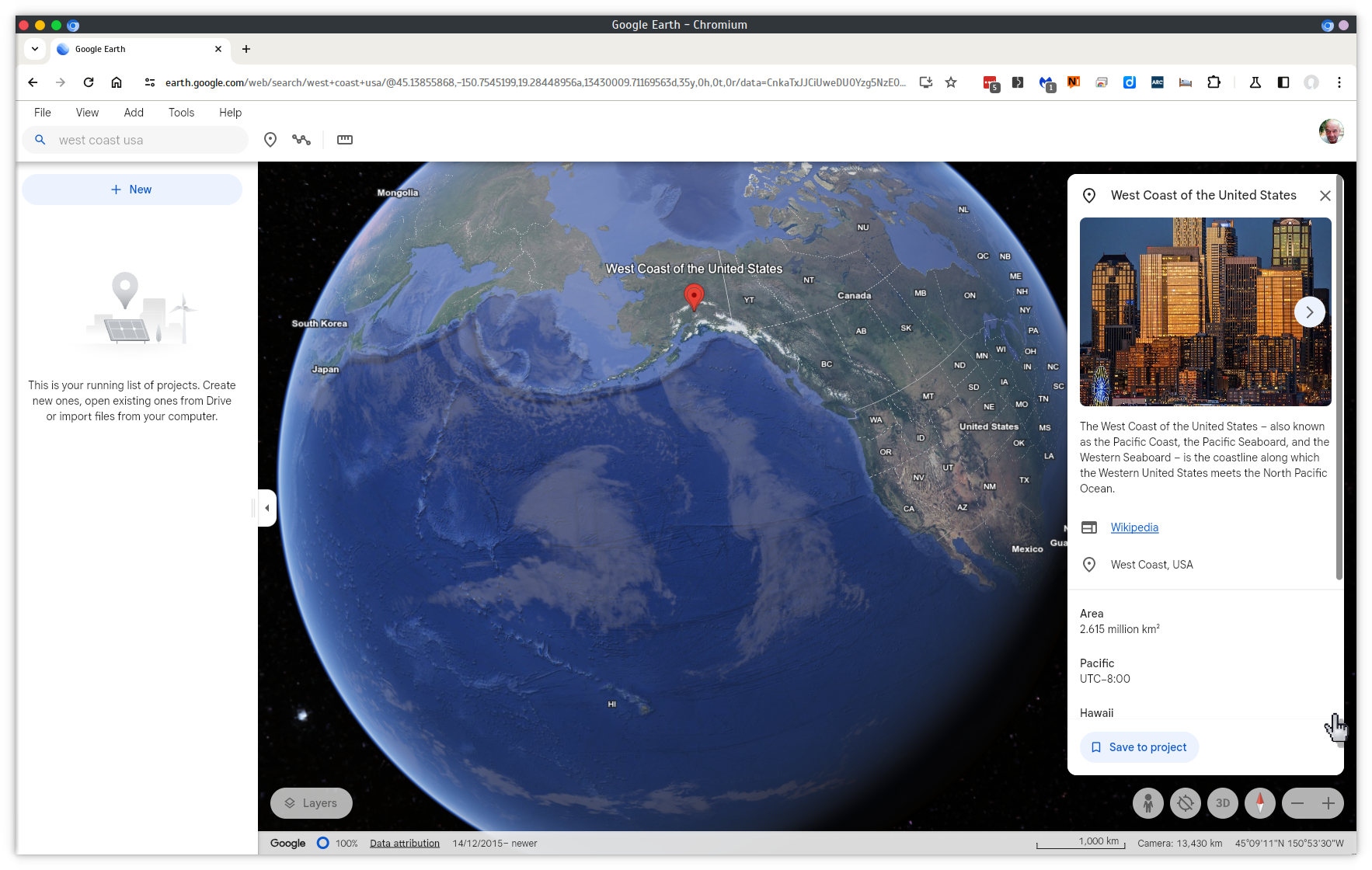Click the zoom in plus button
This screenshot has width=1372, height=870.
[1328, 803]
